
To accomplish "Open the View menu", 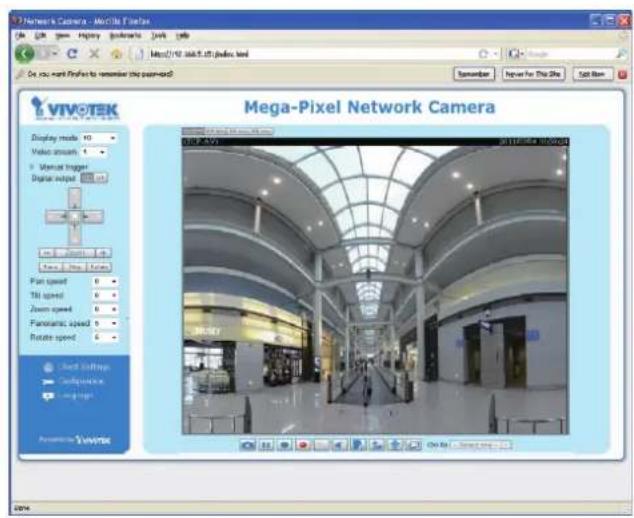I will tap(62, 36).
